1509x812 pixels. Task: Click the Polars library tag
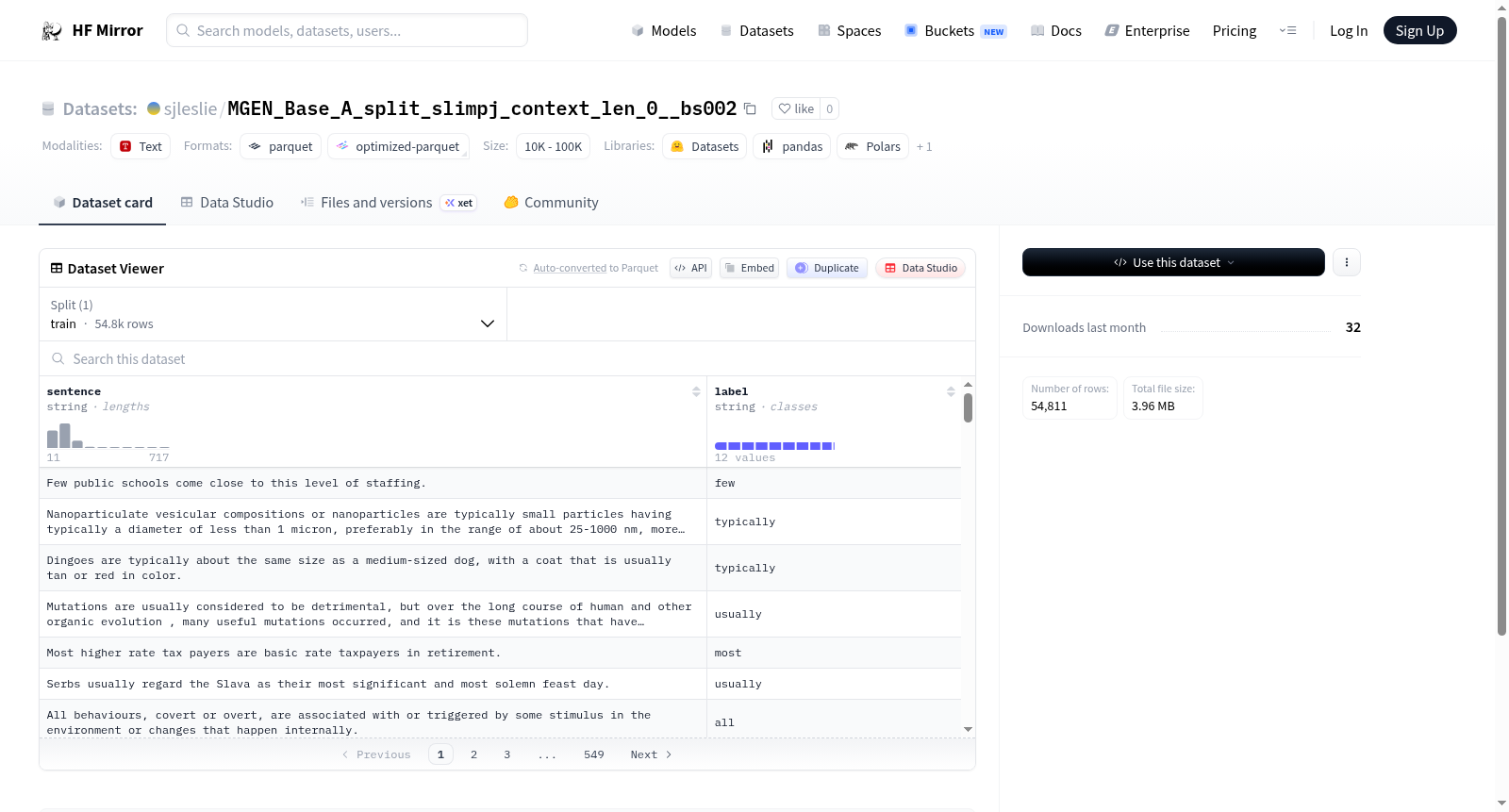872,146
